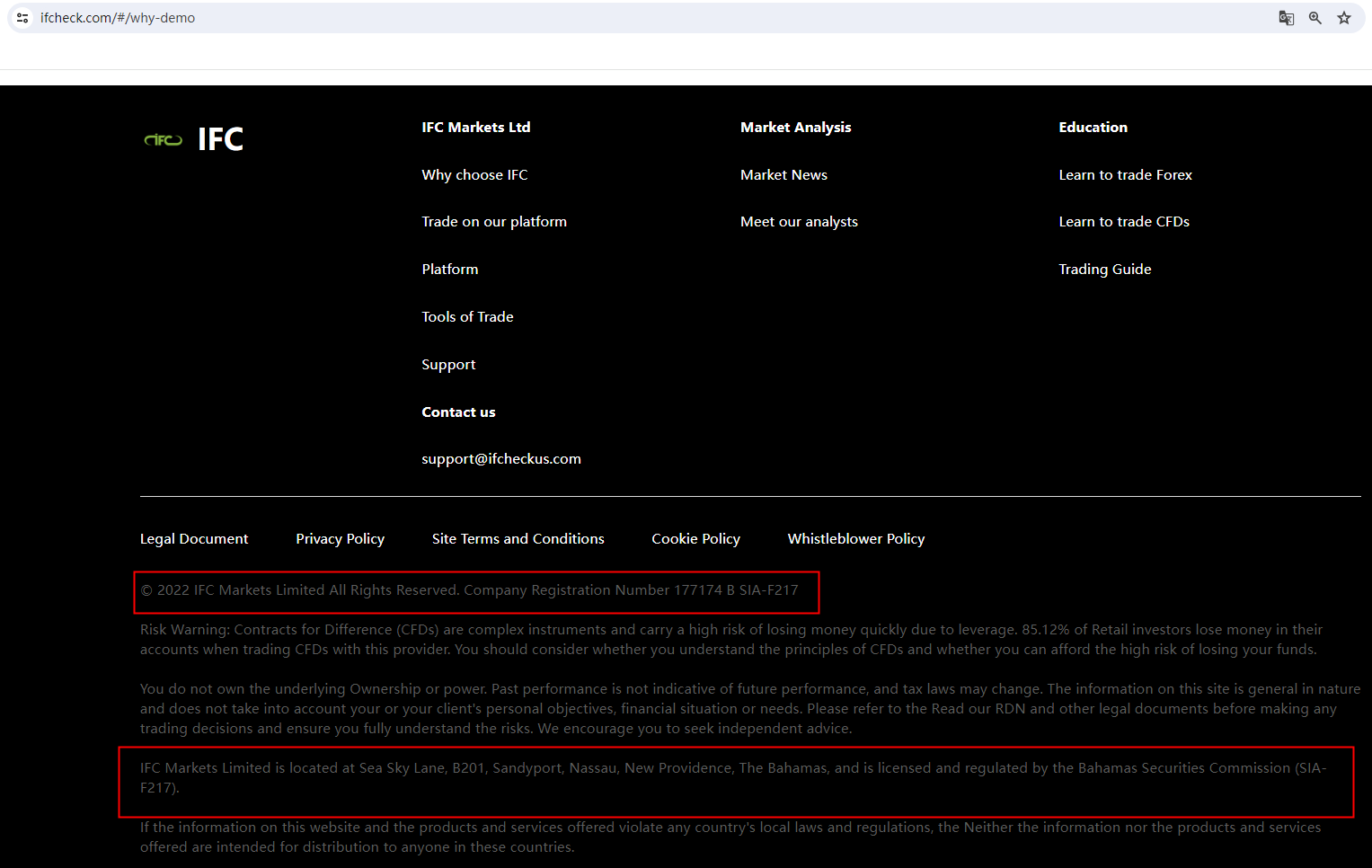Viewport: 1372px width, 868px height.
Task: Open the Why choose IFC link
Action: click(474, 174)
